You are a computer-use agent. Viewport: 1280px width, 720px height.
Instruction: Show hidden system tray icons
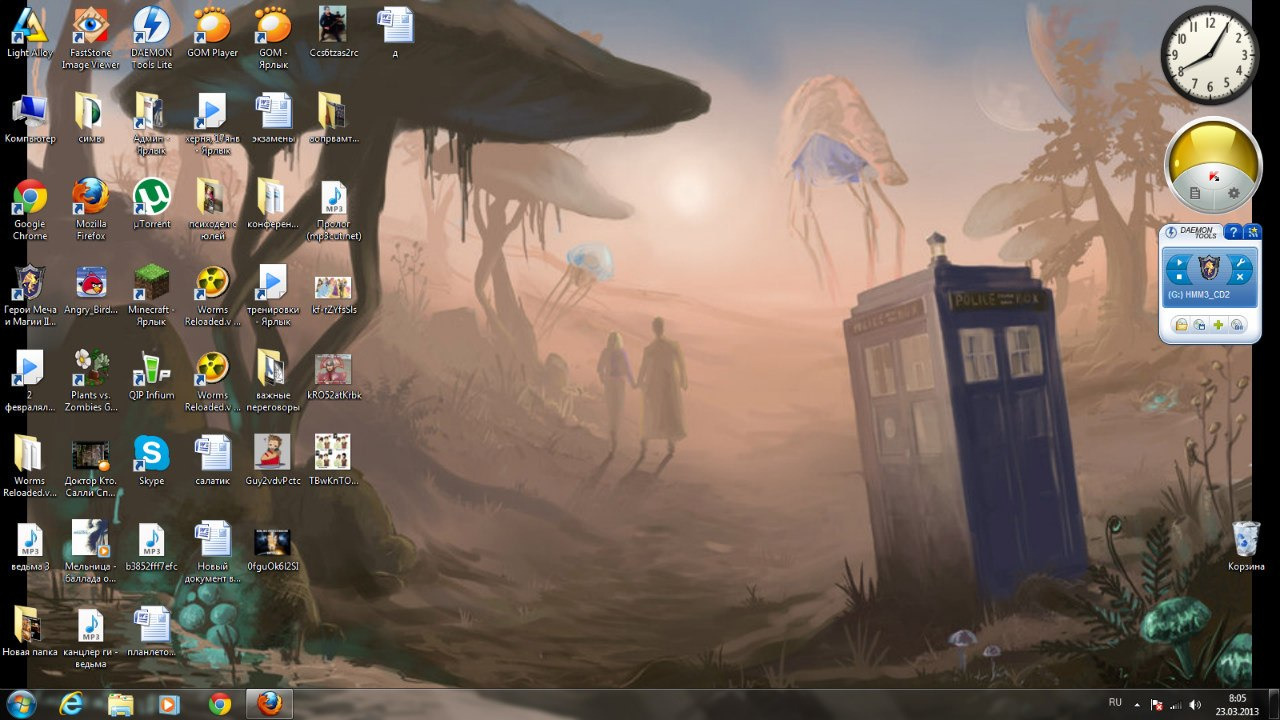point(1137,705)
